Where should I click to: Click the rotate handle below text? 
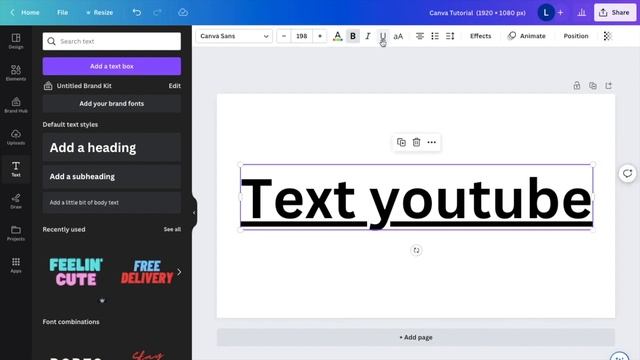click(416, 250)
